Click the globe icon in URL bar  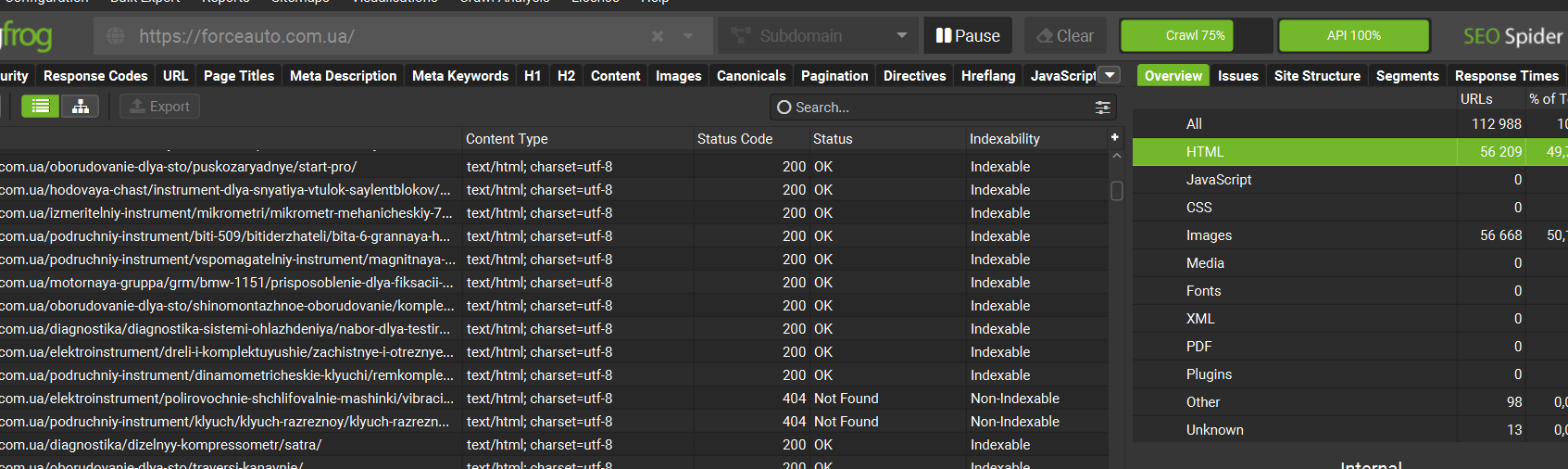coord(116,36)
